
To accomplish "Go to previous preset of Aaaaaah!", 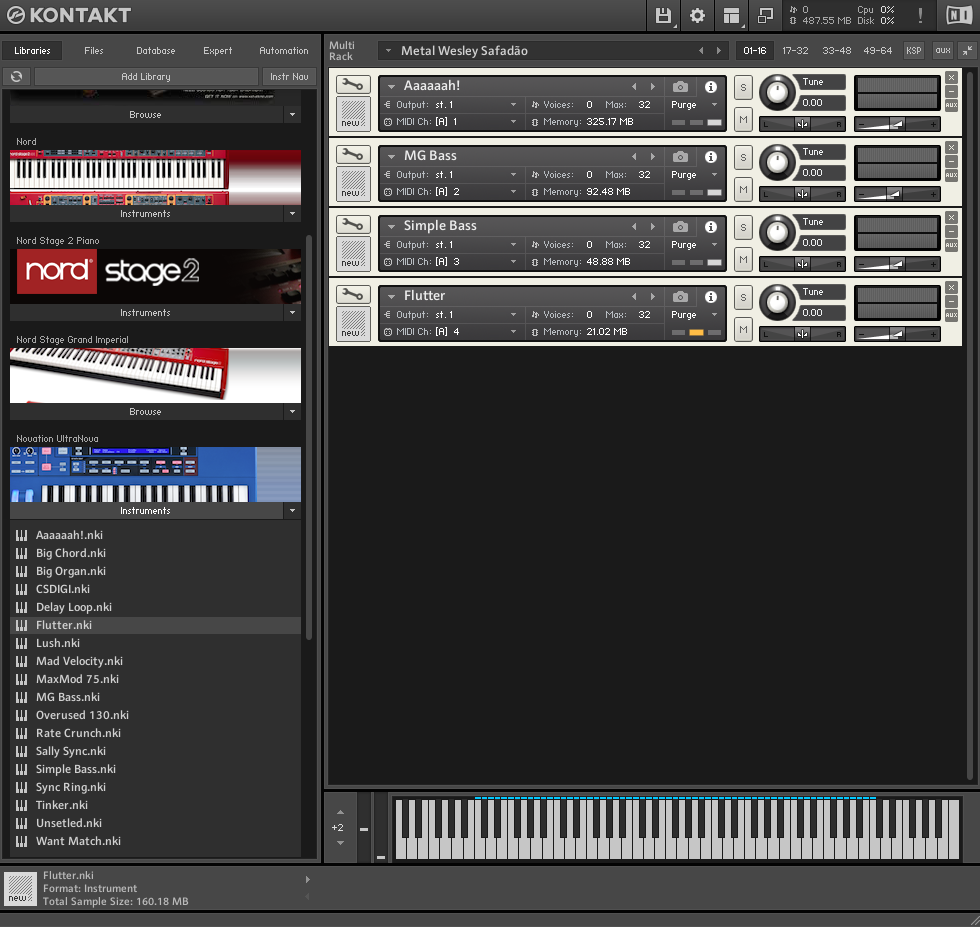I will coord(634,87).
